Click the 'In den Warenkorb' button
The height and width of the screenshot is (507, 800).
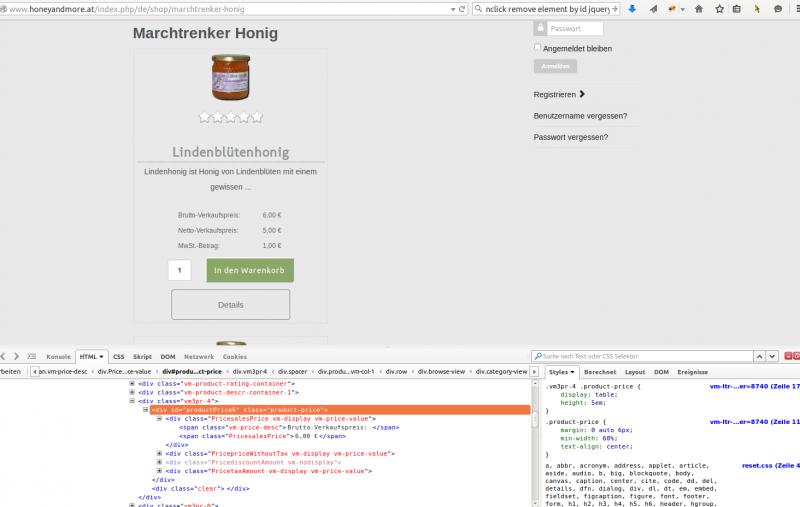[250, 270]
